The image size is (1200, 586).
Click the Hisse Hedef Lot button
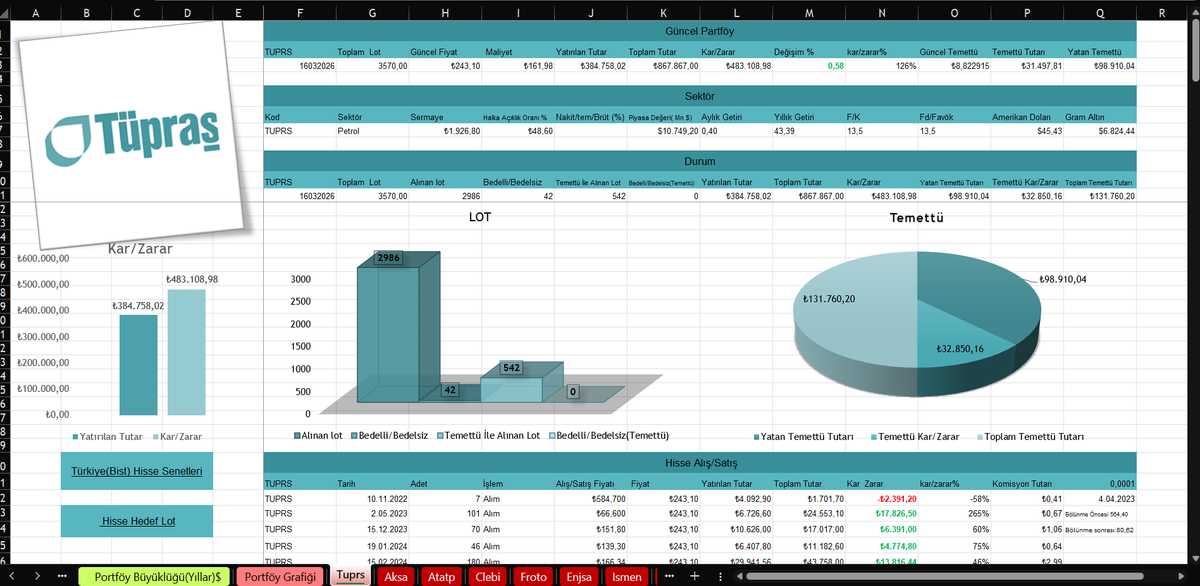tap(137, 521)
